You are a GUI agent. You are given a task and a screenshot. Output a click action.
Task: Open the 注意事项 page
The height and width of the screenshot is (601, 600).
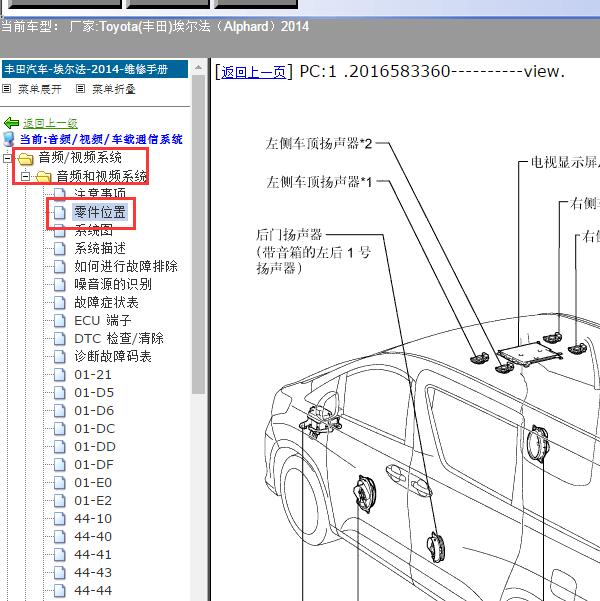coord(100,194)
